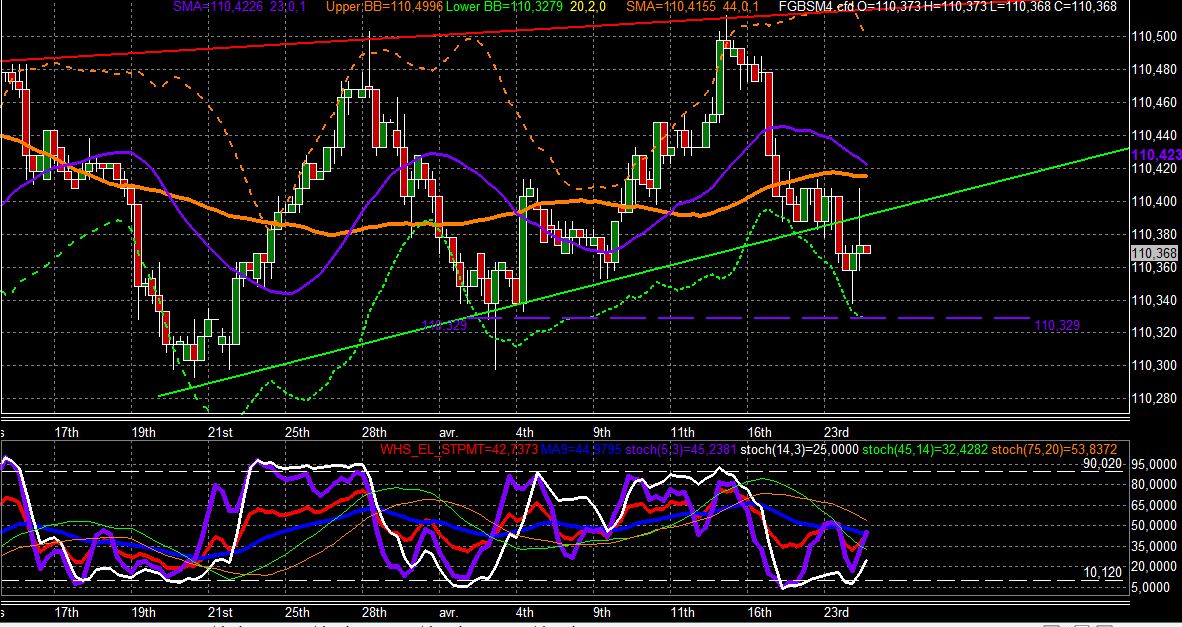Image resolution: width=1182 pixels, height=627 pixels.
Task: Click the 110,400 price axis label
Action: point(1153,201)
